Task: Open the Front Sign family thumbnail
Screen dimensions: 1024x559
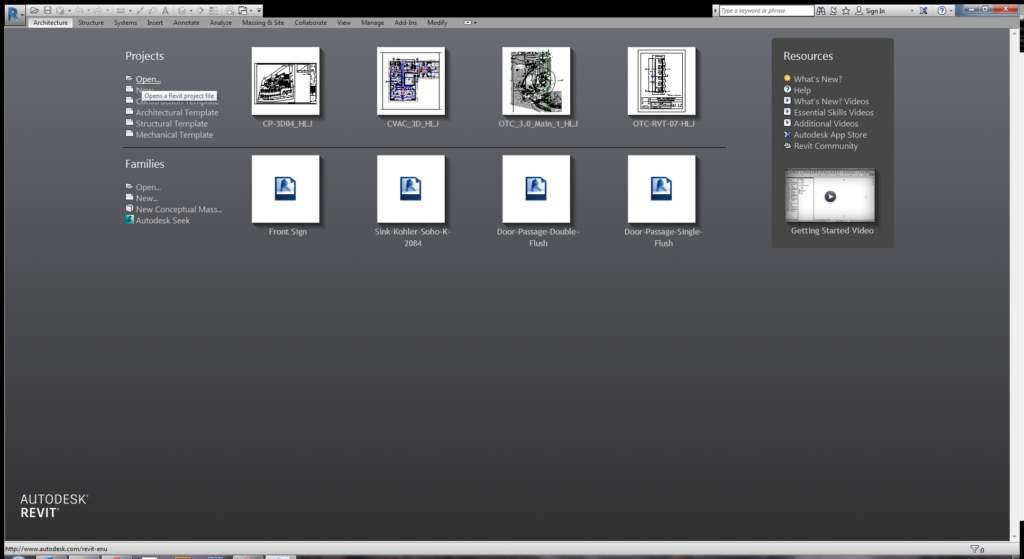Action: 286,189
